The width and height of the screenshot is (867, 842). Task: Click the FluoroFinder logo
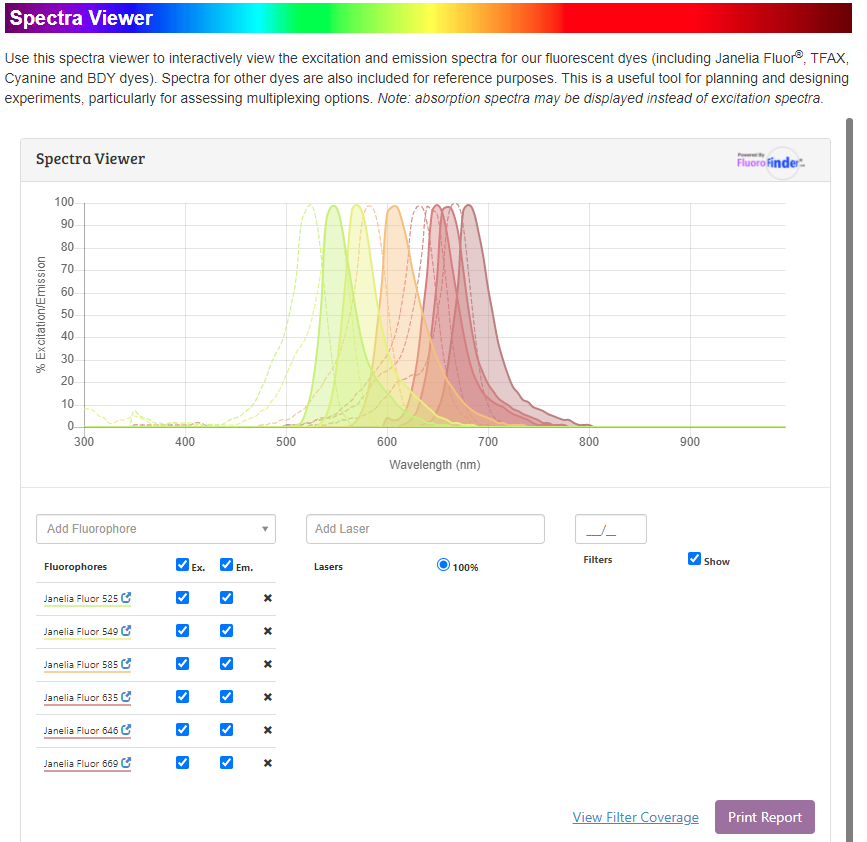pos(770,161)
